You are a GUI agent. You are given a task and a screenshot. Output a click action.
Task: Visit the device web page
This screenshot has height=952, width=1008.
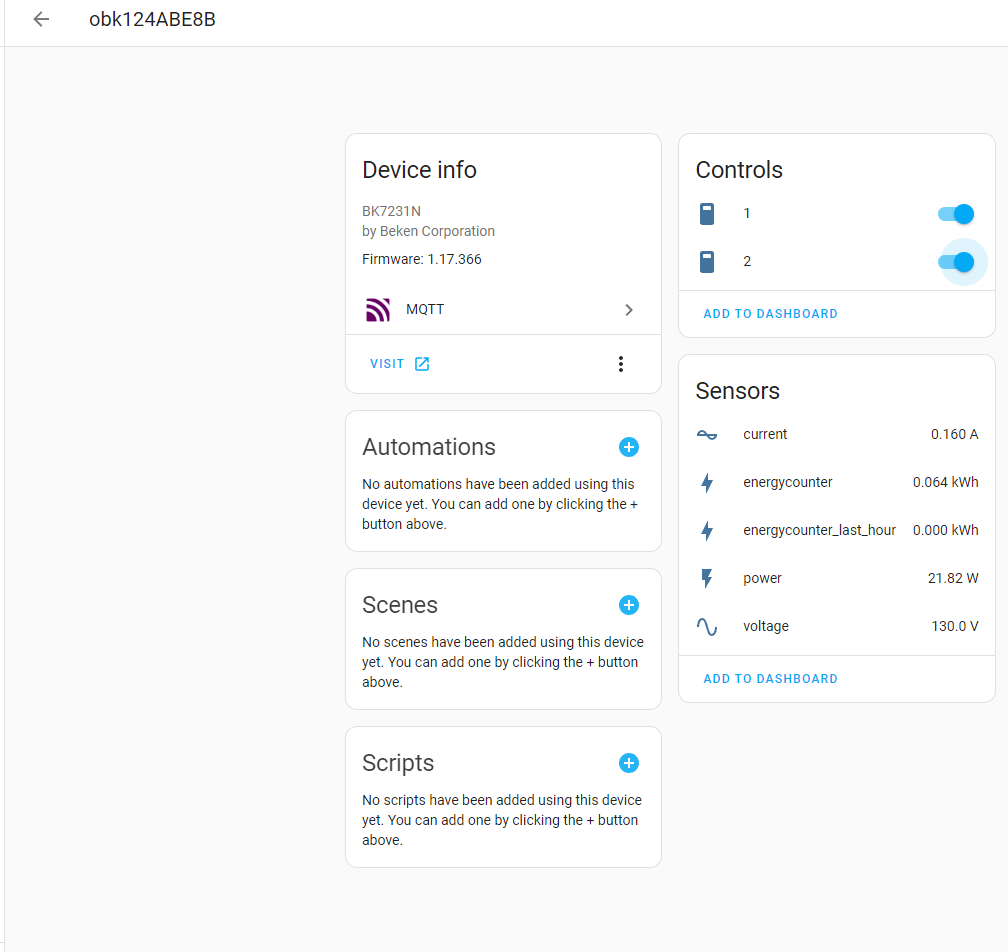399,364
